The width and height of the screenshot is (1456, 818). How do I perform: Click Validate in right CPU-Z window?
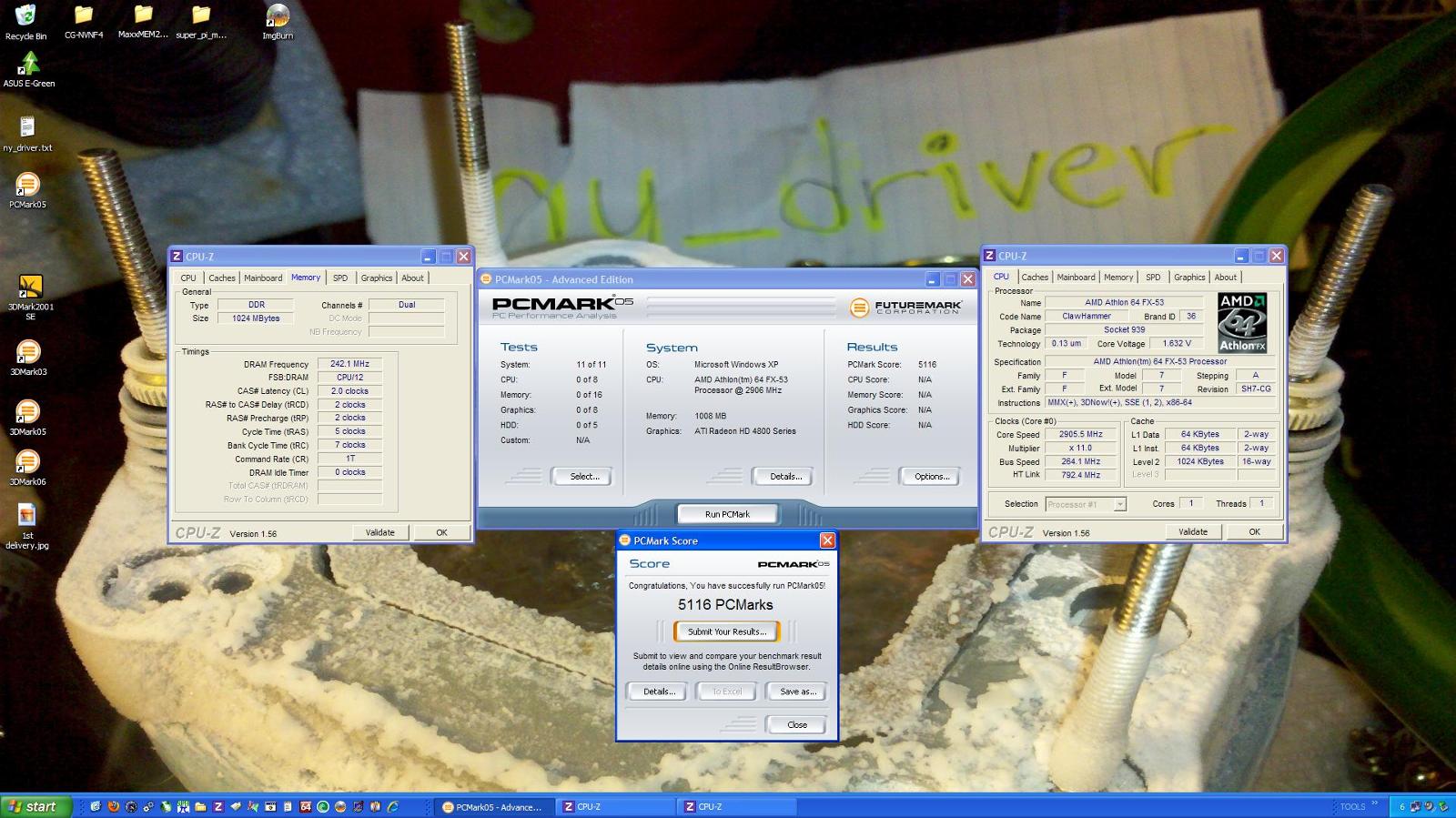click(1193, 531)
